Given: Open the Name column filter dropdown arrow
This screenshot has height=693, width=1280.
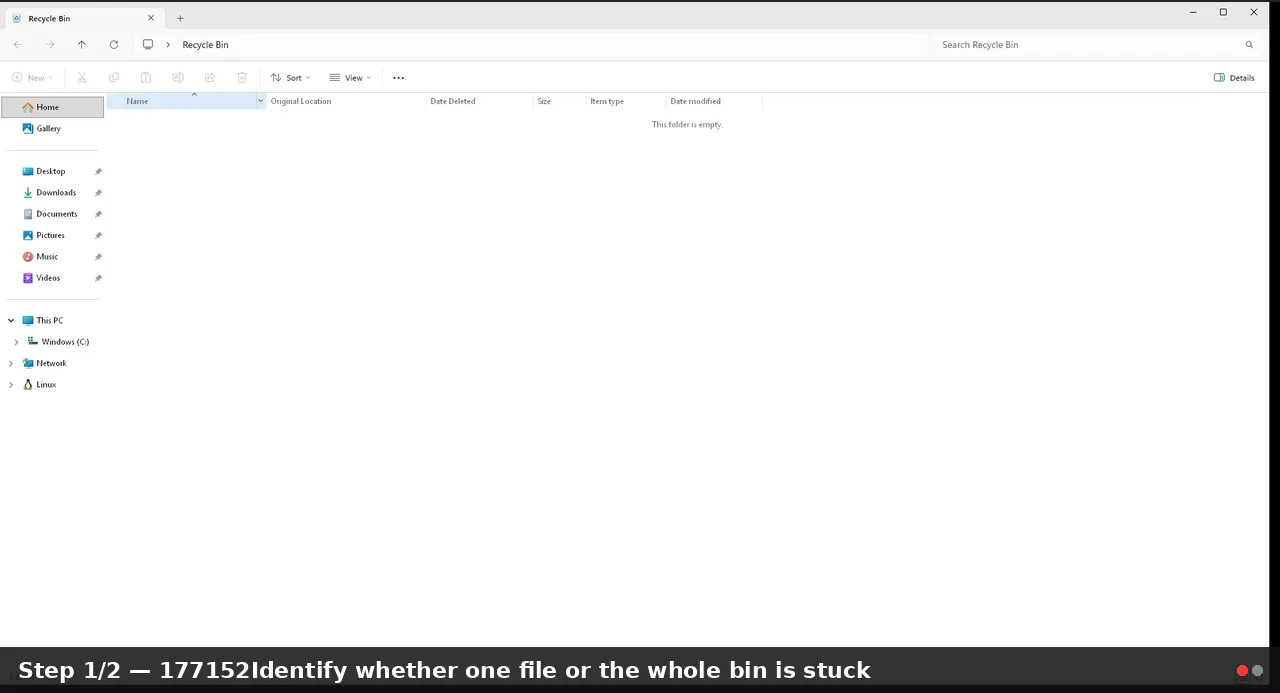Looking at the screenshot, I should pyautogui.click(x=261, y=101).
